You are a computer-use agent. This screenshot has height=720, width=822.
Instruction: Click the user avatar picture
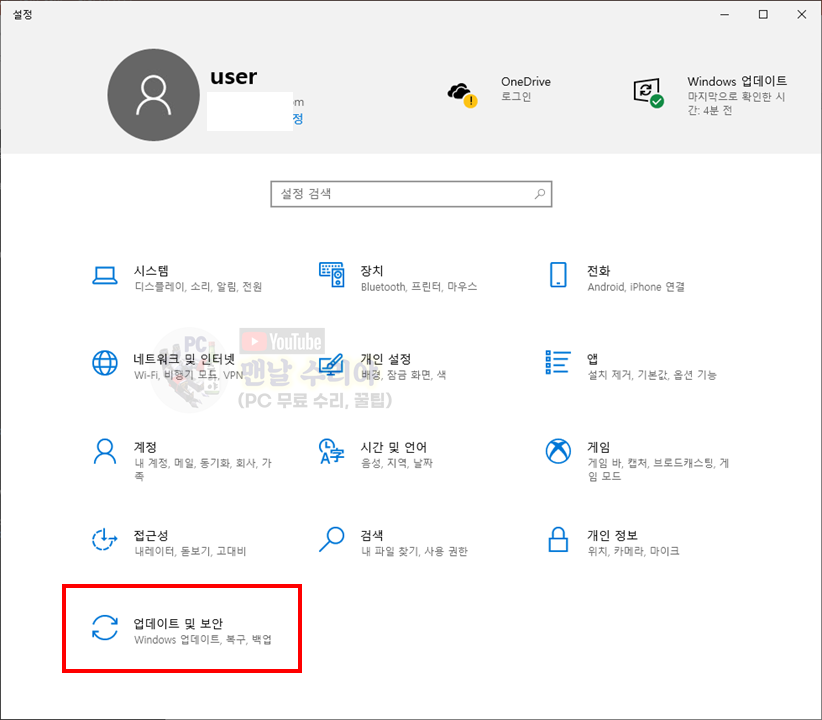(154, 95)
